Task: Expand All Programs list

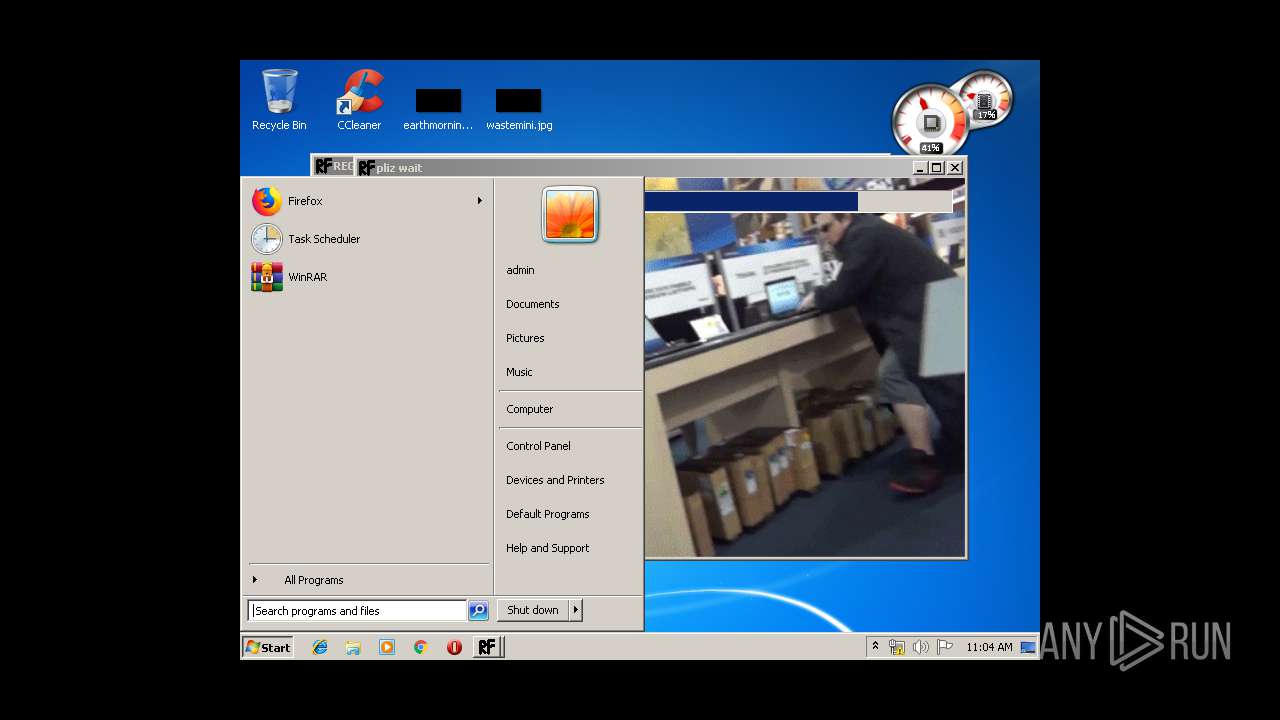Action: 367,580
